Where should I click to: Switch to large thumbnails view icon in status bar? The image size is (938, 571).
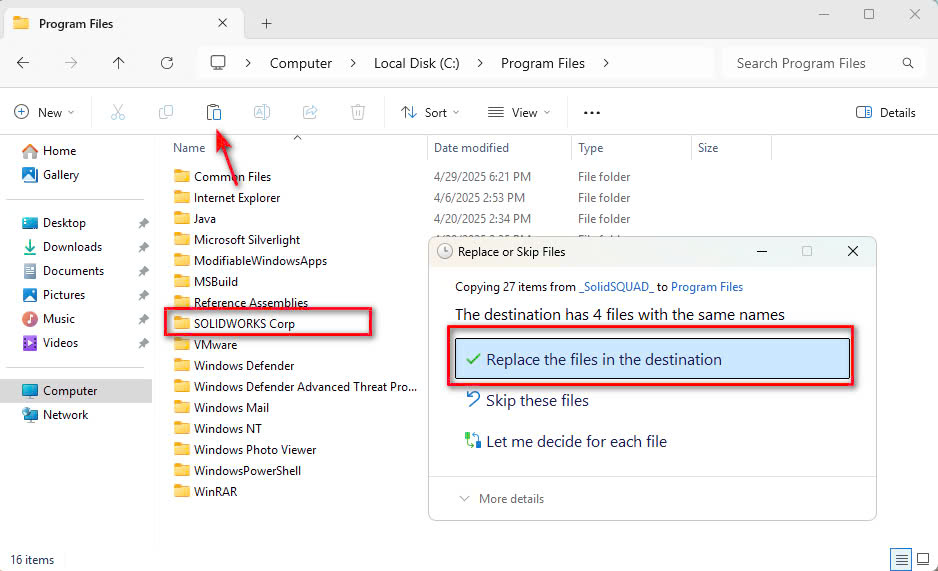(923, 560)
